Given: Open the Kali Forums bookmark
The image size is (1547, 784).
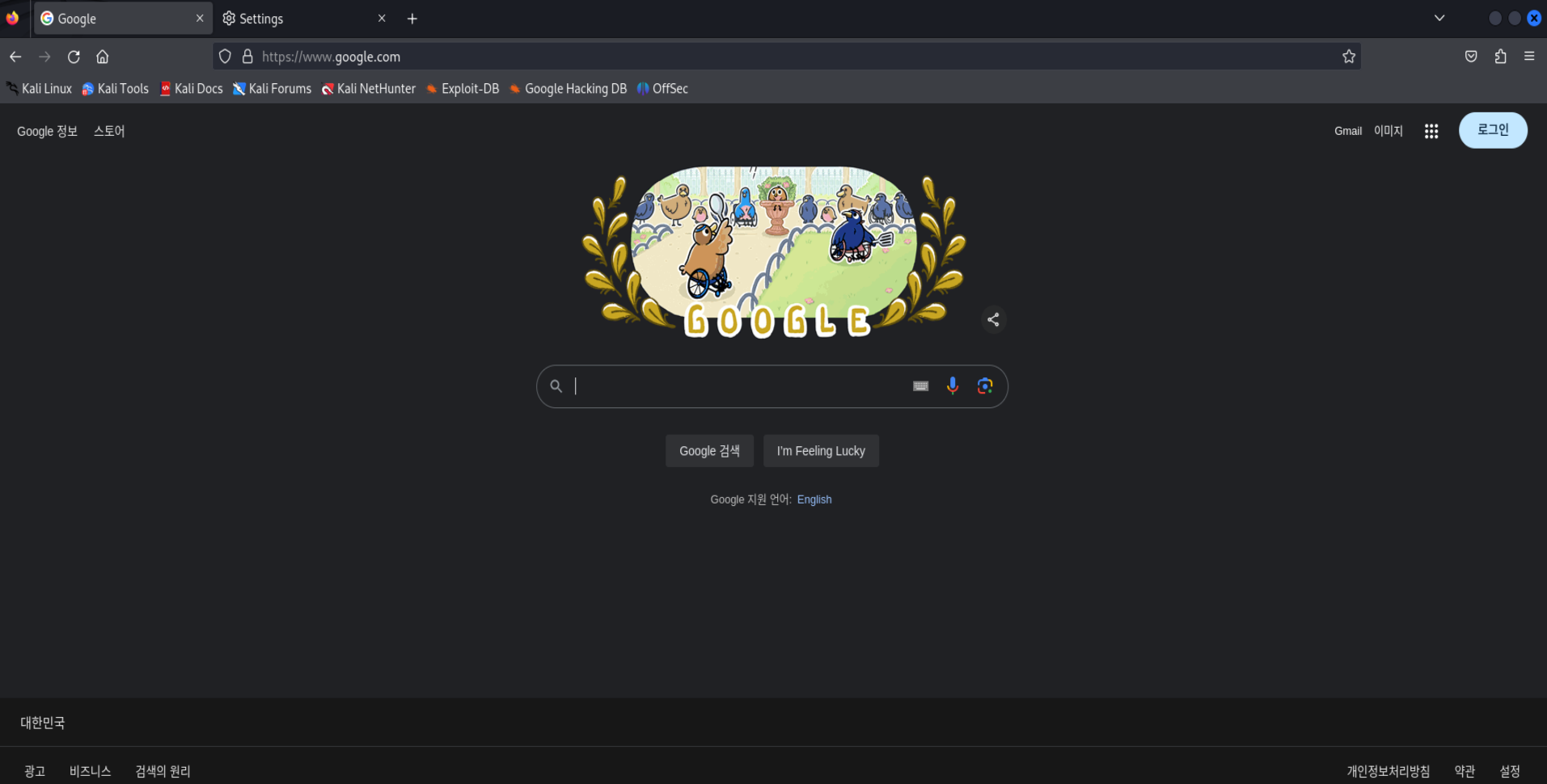Looking at the screenshot, I should pyautogui.click(x=272, y=89).
